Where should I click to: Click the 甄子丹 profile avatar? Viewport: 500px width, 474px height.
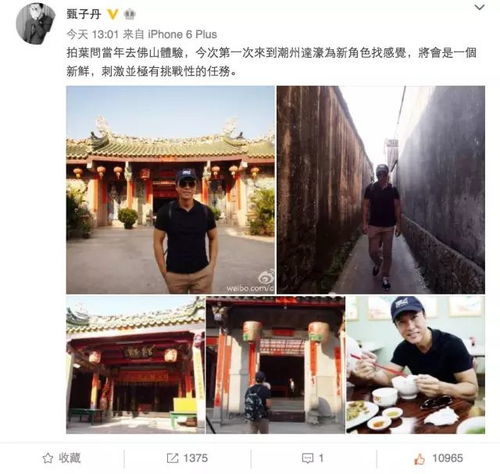pyautogui.click(x=36, y=23)
